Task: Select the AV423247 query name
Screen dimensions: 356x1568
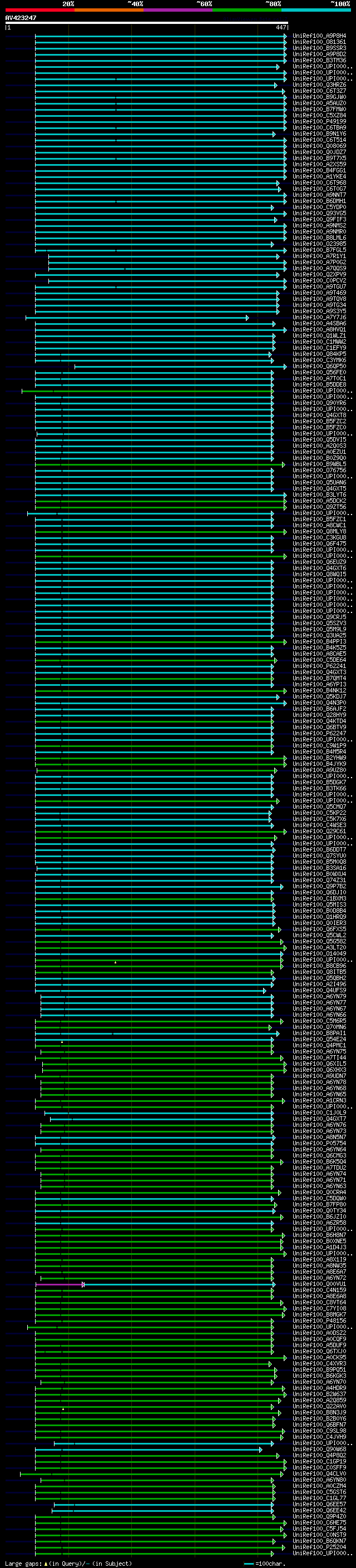Action: [x=21, y=18]
